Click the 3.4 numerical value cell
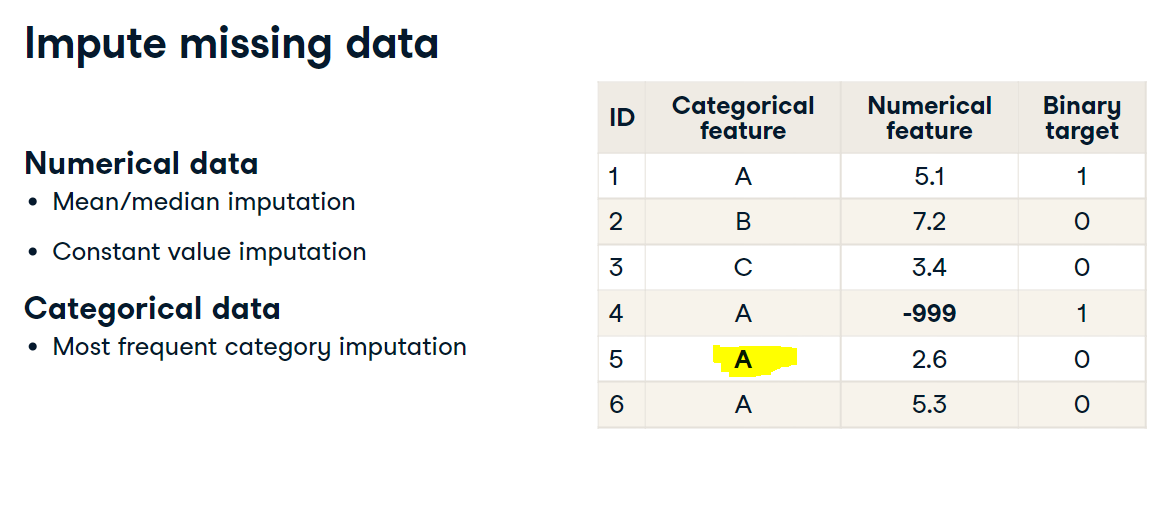1170x528 pixels. pos(929,268)
